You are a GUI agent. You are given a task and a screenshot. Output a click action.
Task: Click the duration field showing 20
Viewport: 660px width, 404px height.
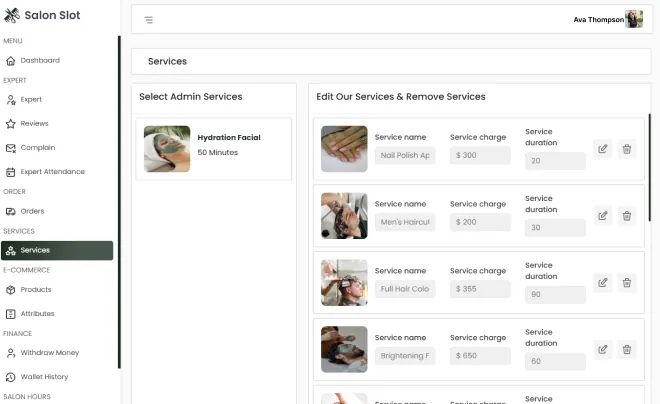coord(555,161)
